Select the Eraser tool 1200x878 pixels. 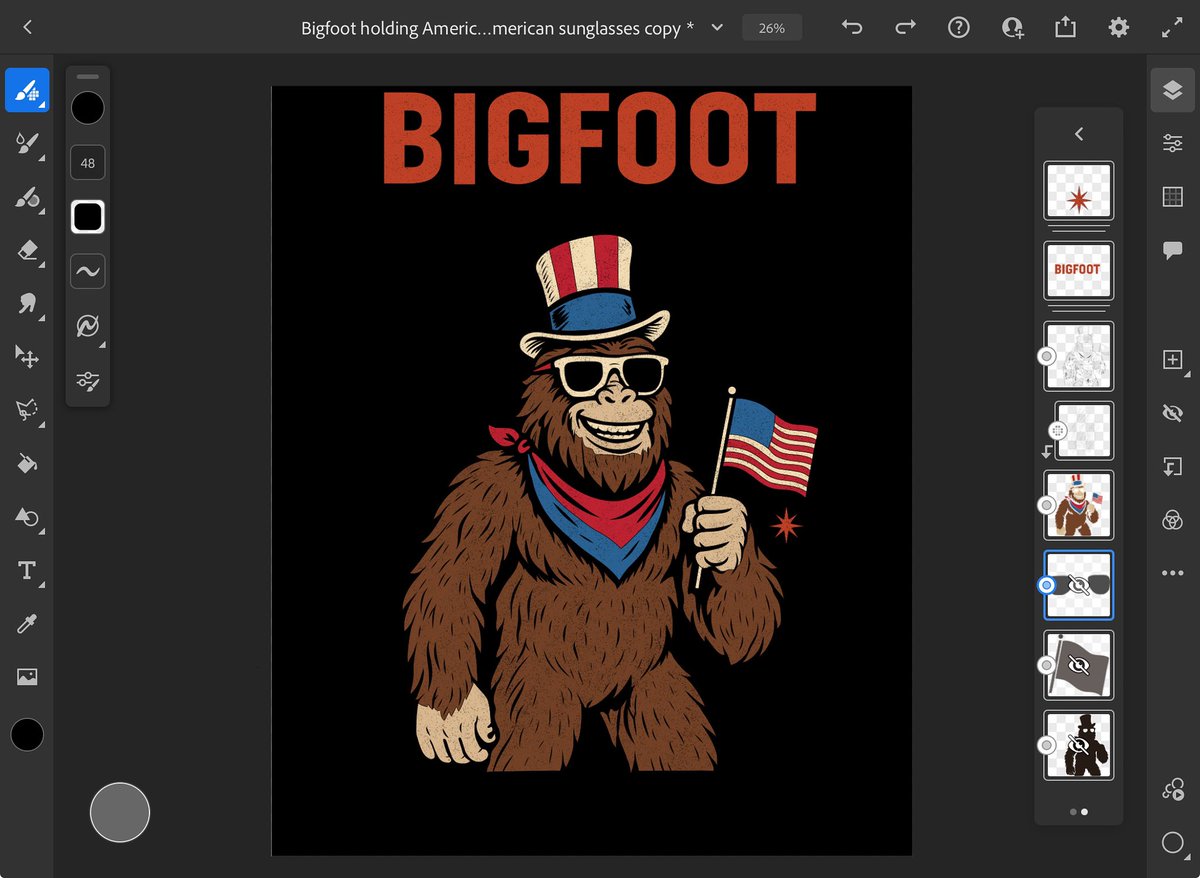click(27, 250)
